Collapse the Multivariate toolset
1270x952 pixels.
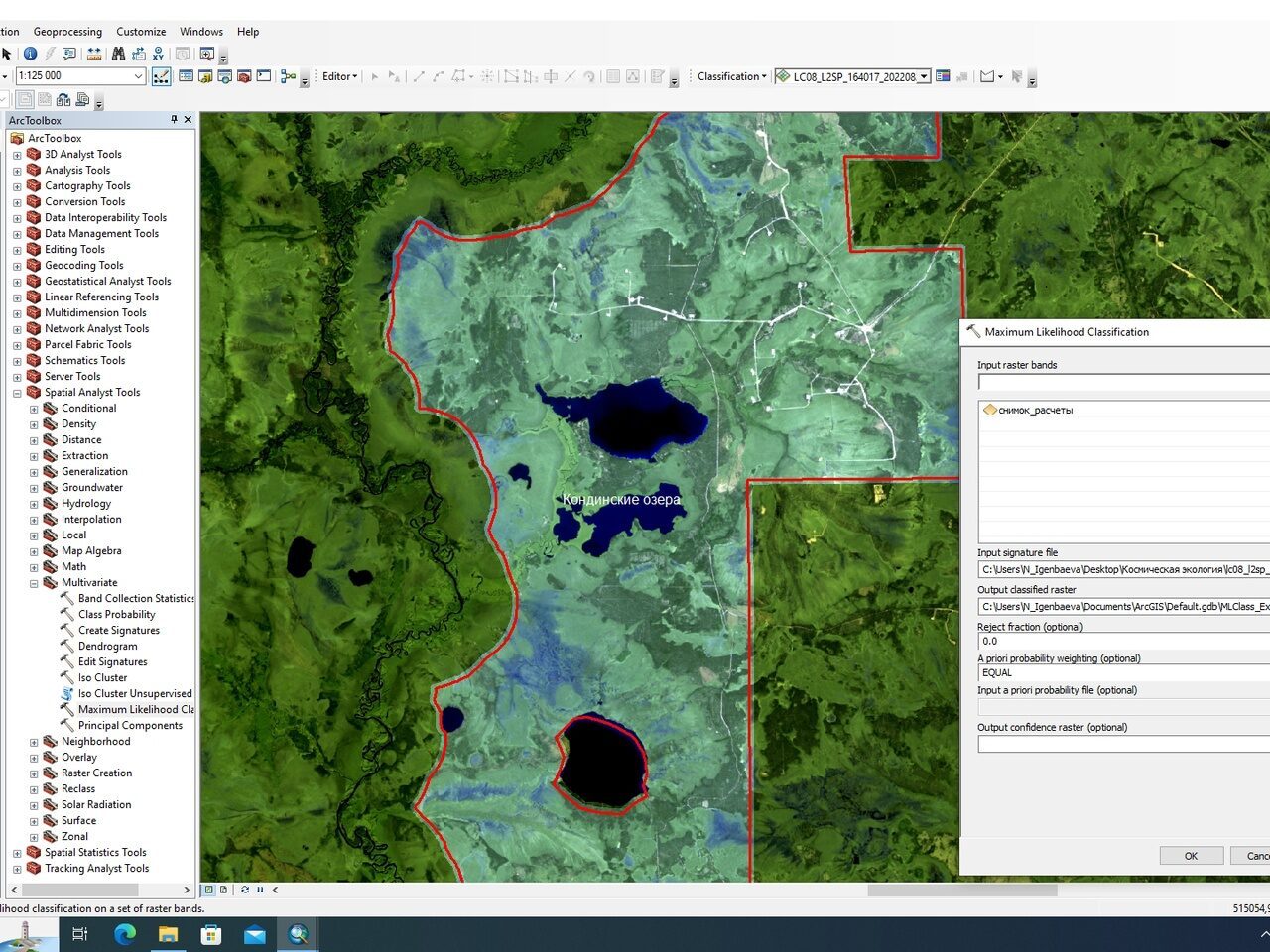(34, 583)
